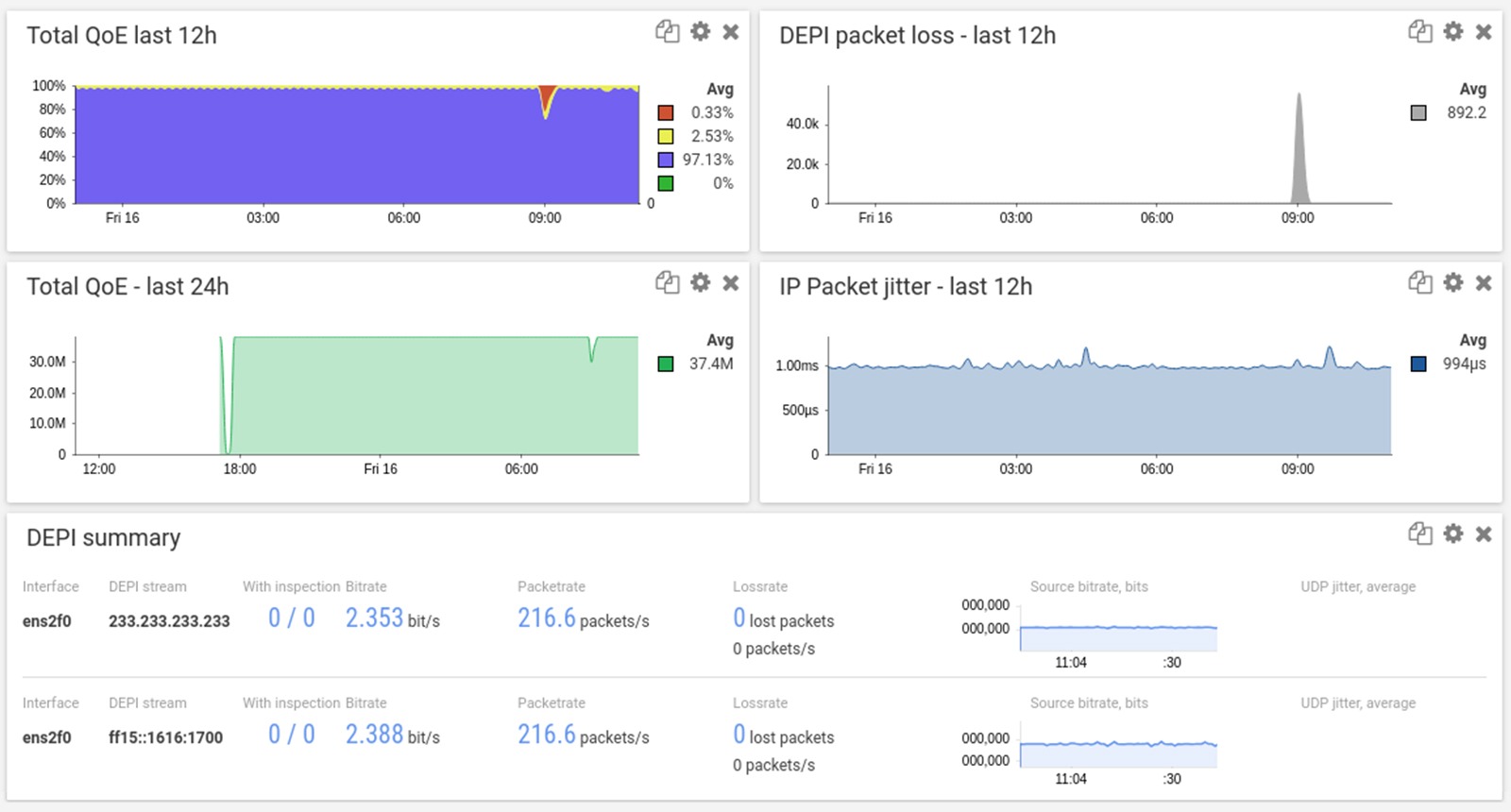The height and width of the screenshot is (812, 1511).
Task: Duplicate the DEPI packet loss widget
Action: [x=1419, y=32]
